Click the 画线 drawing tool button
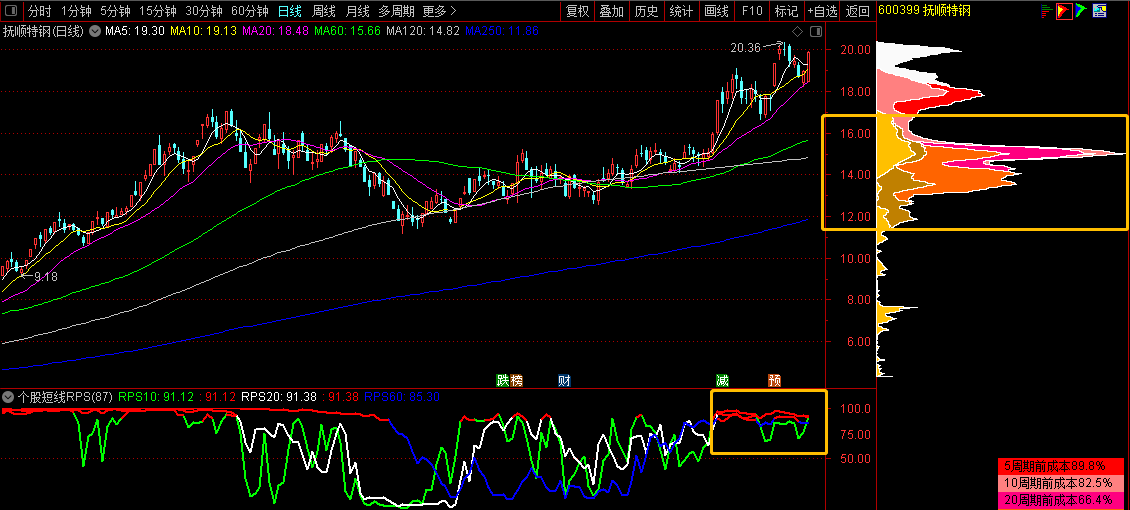 click(x=716, y=12)
